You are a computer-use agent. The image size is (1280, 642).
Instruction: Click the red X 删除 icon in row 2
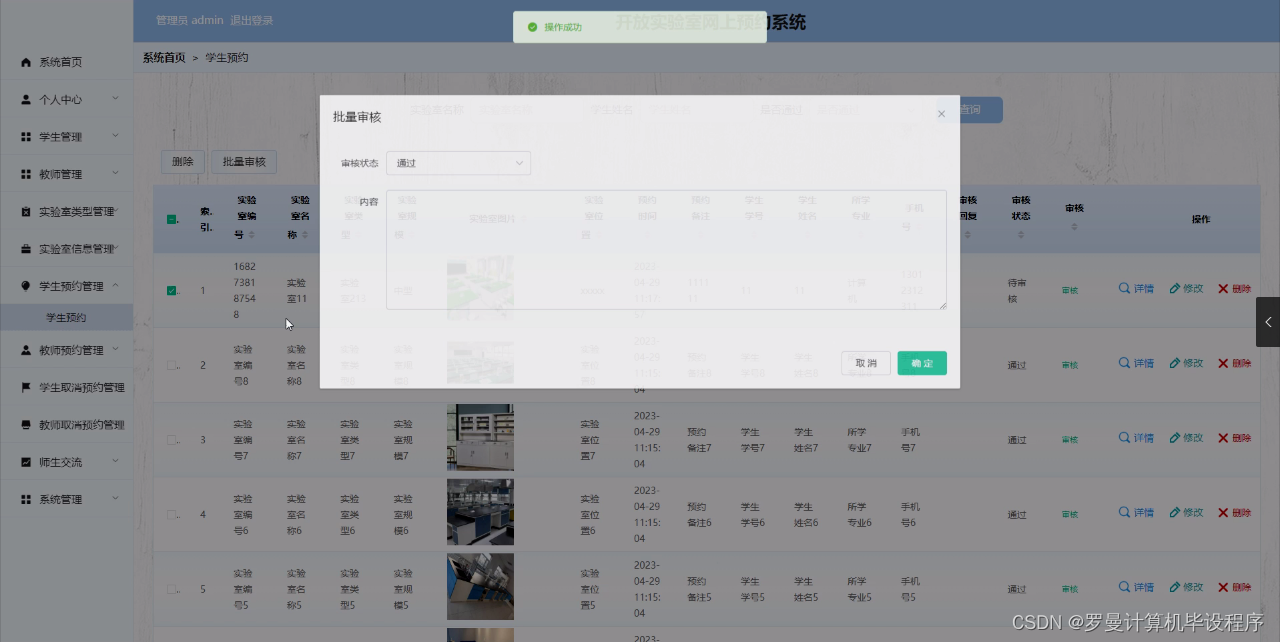click(x=1223, y=362)
